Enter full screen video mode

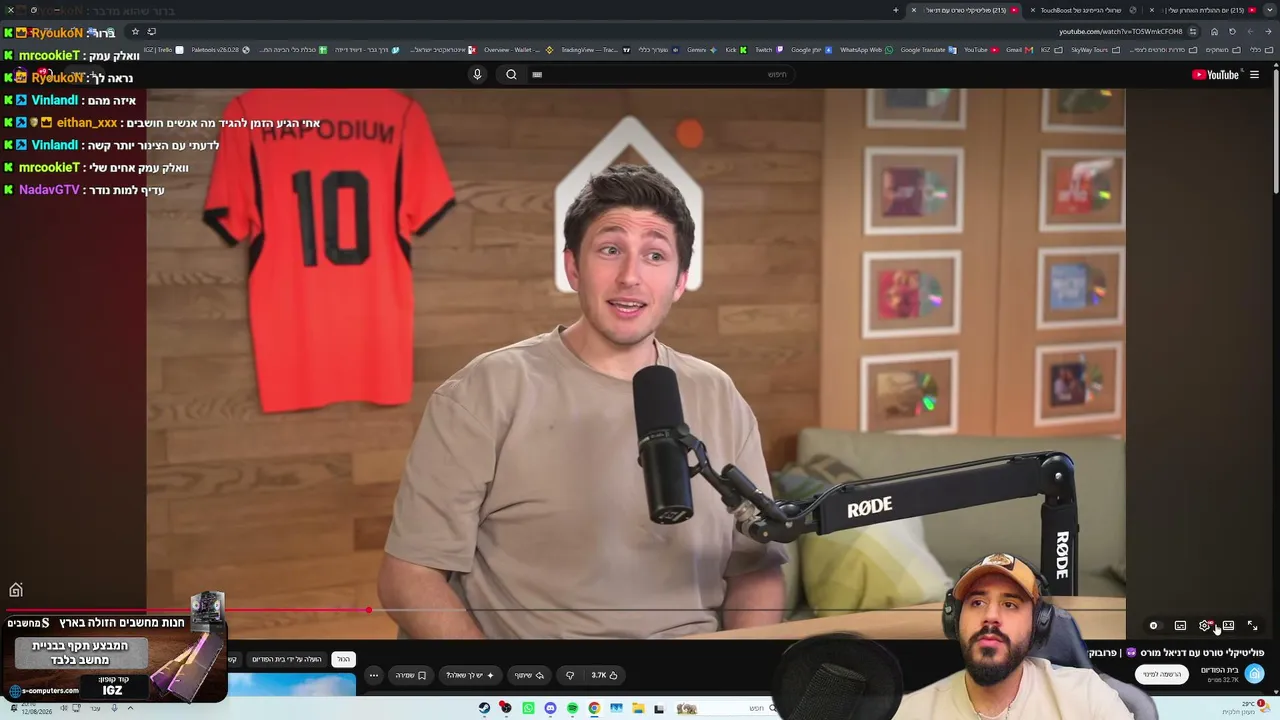pos(1252,625)
